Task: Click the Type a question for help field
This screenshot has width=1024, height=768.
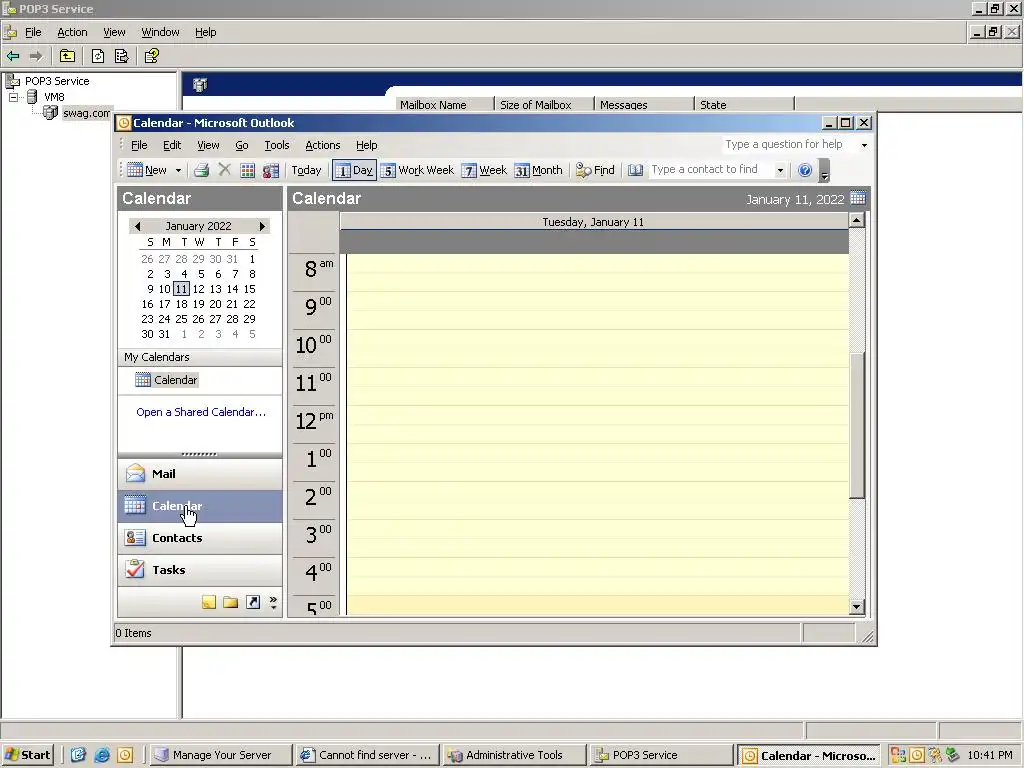Action: (x=789, y=144)
